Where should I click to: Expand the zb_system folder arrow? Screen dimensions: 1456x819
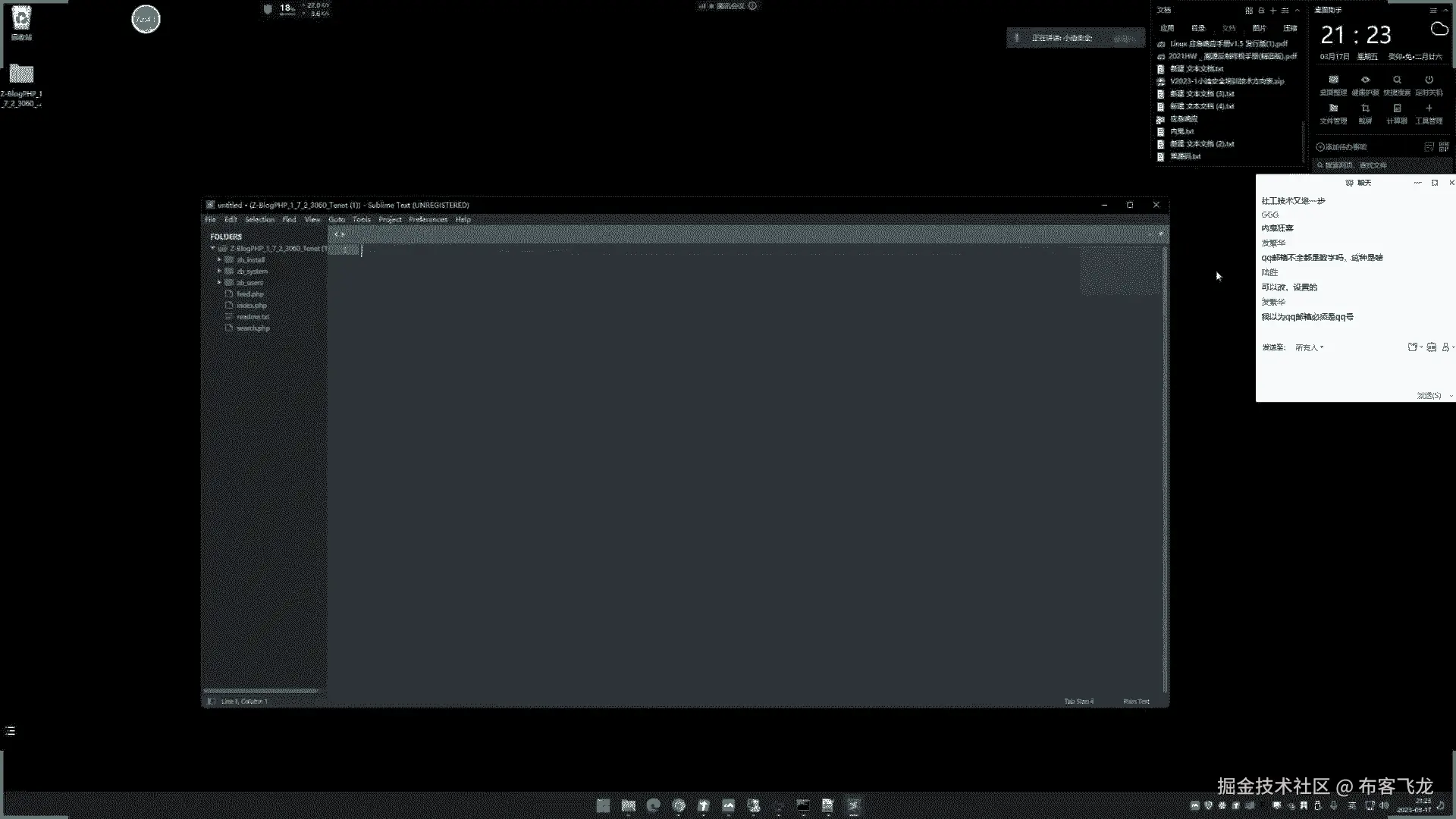tap(219, 271)
